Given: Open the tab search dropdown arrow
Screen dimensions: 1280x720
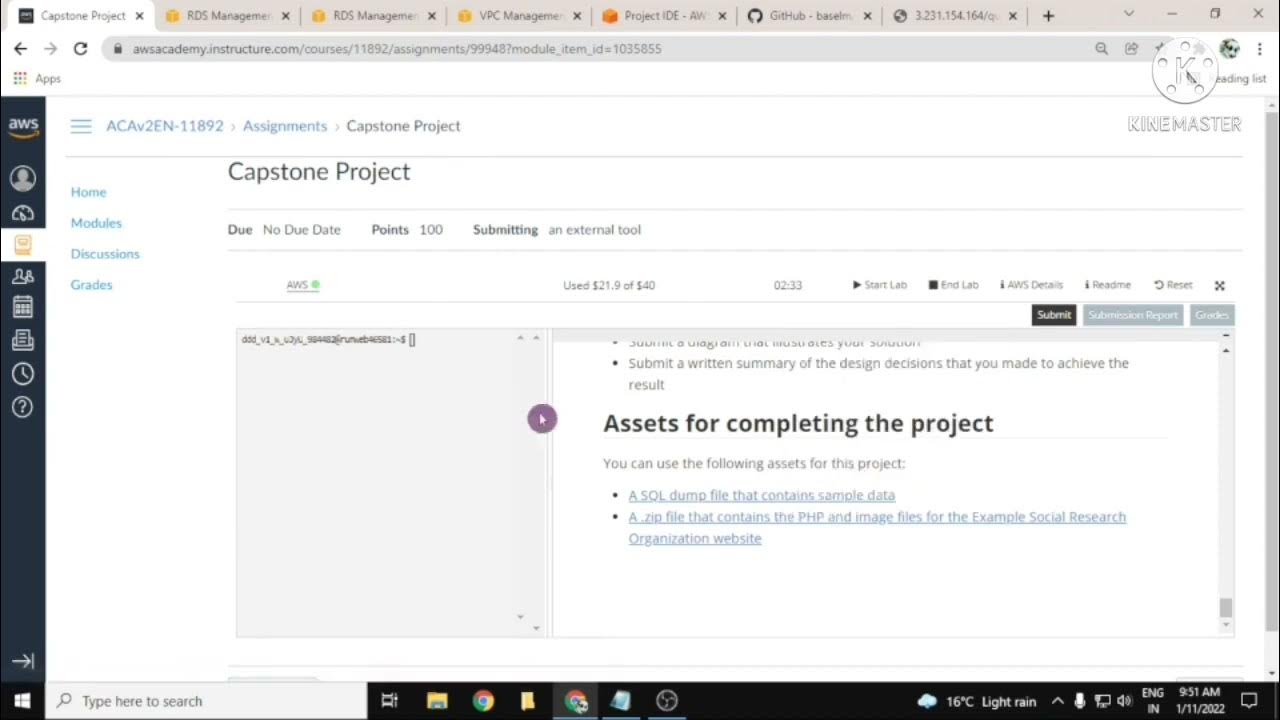Looking at the screenshot, I should click(1129, 15).
